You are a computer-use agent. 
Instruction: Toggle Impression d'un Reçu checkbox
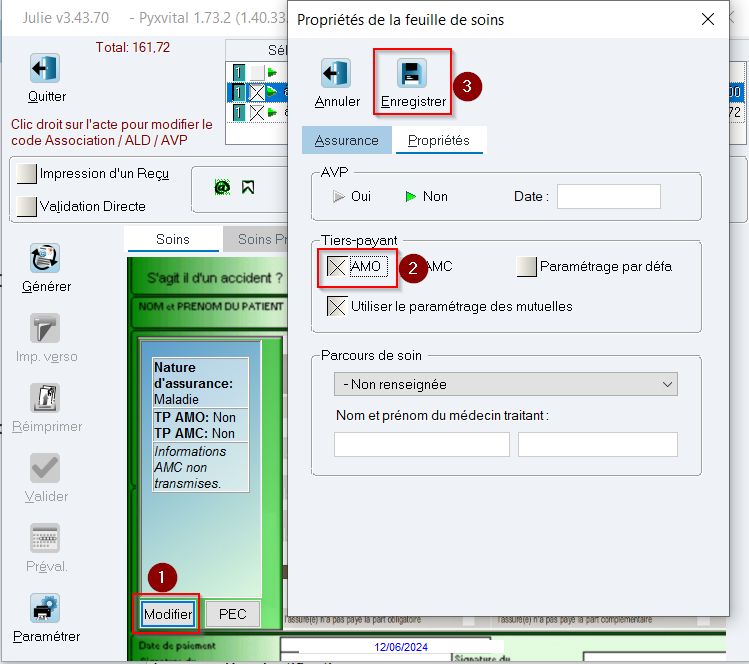point(26,174)
